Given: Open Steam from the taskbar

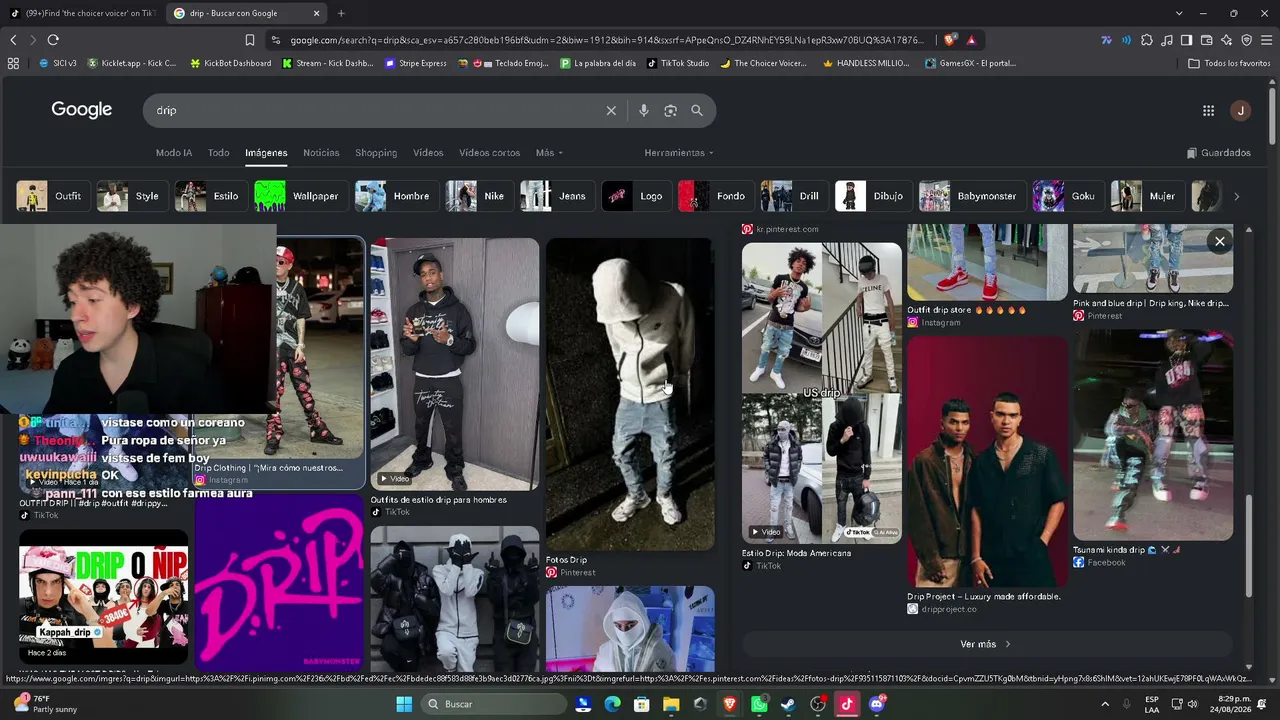Looking at the screenshot, I should [788, 704].
